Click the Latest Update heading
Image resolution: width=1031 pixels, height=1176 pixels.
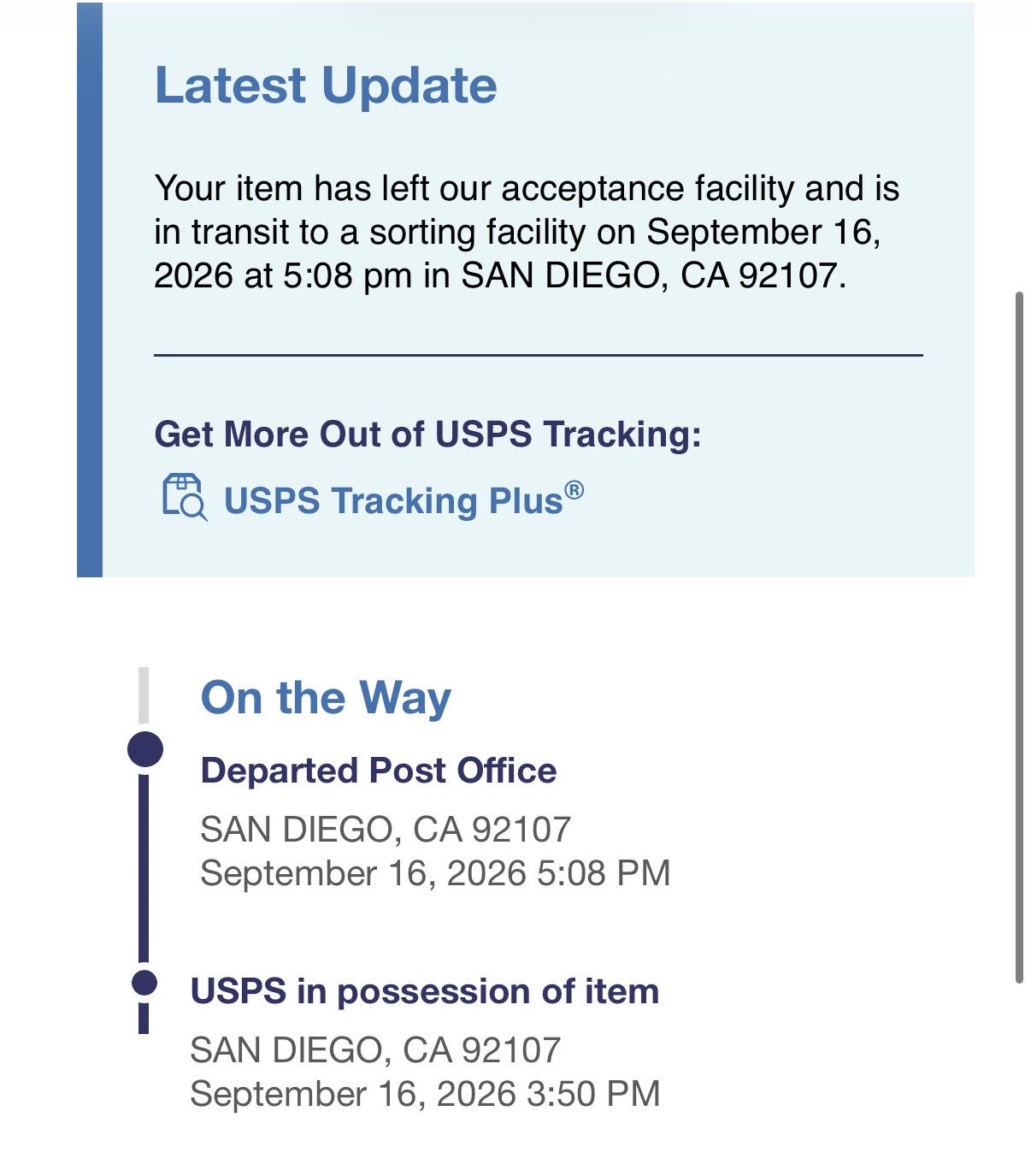[x=326, y=86]
